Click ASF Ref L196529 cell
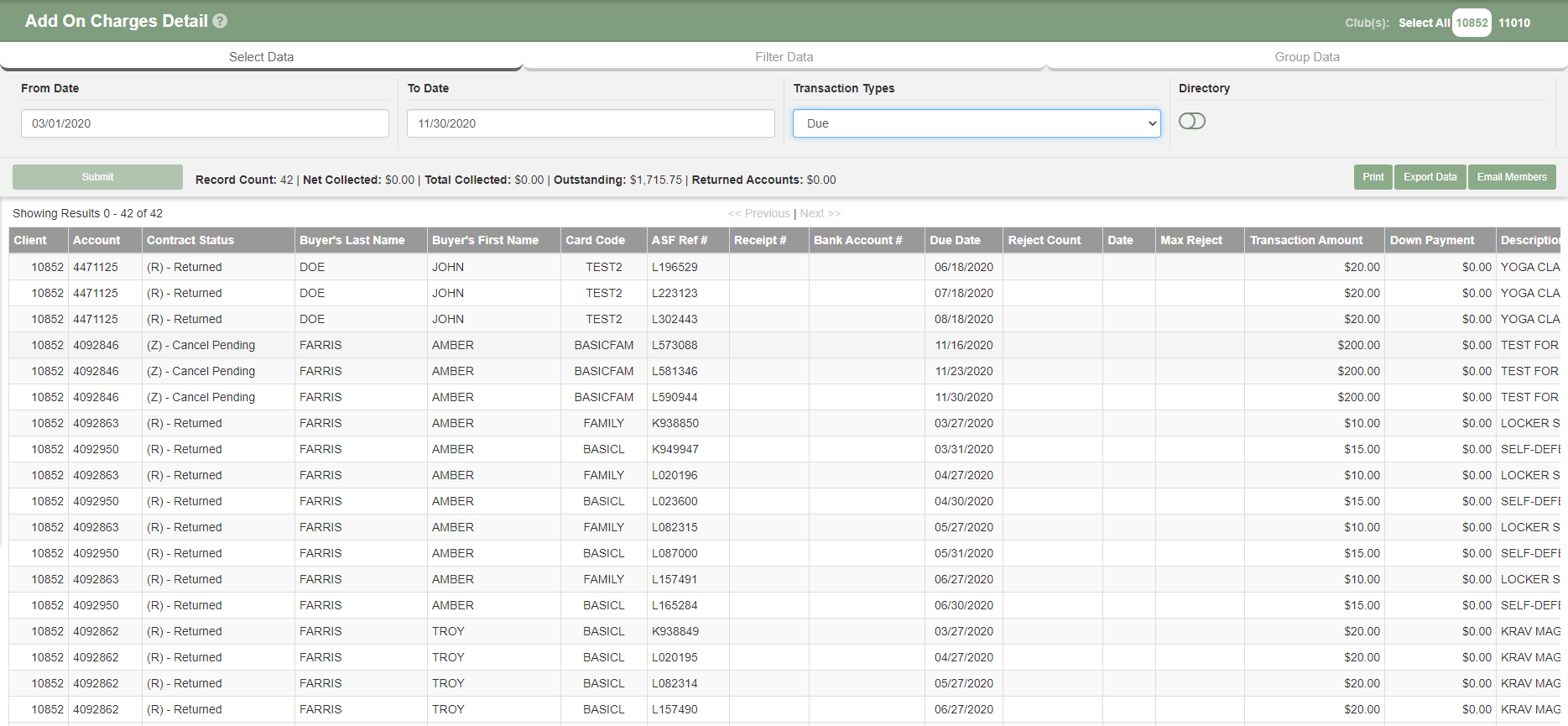1568x726 pixels. 688,267
